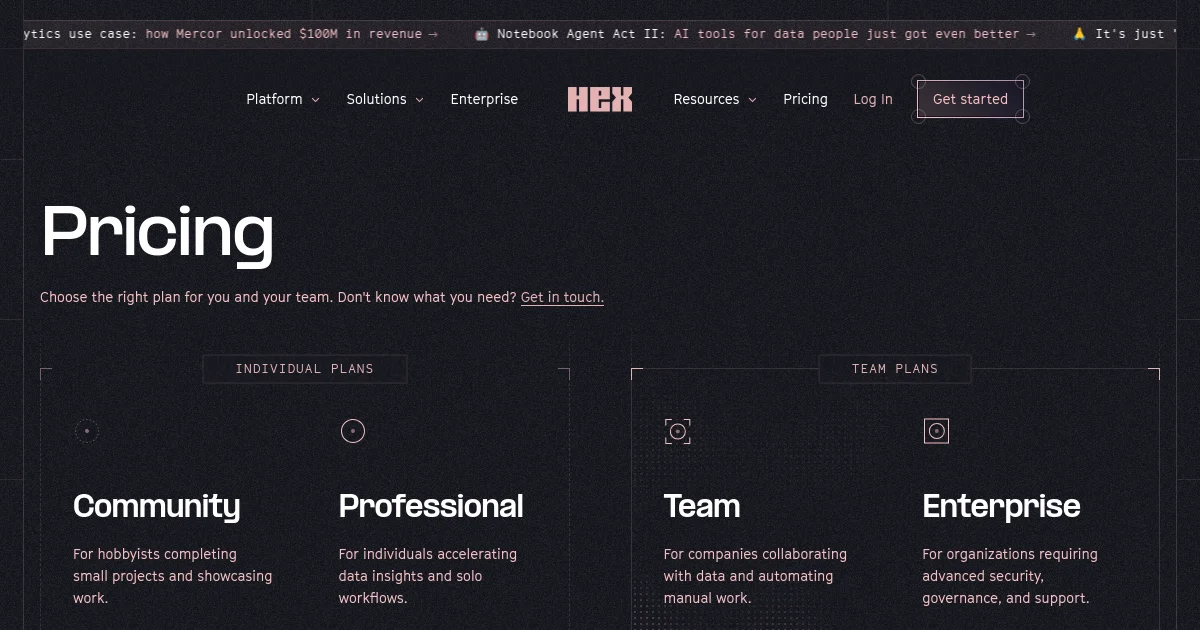The width and height of the screenshot is (1200, 630).
Task: Expand the Resources menu chevron
Action: pyautogui.click(x=752, y=100)
